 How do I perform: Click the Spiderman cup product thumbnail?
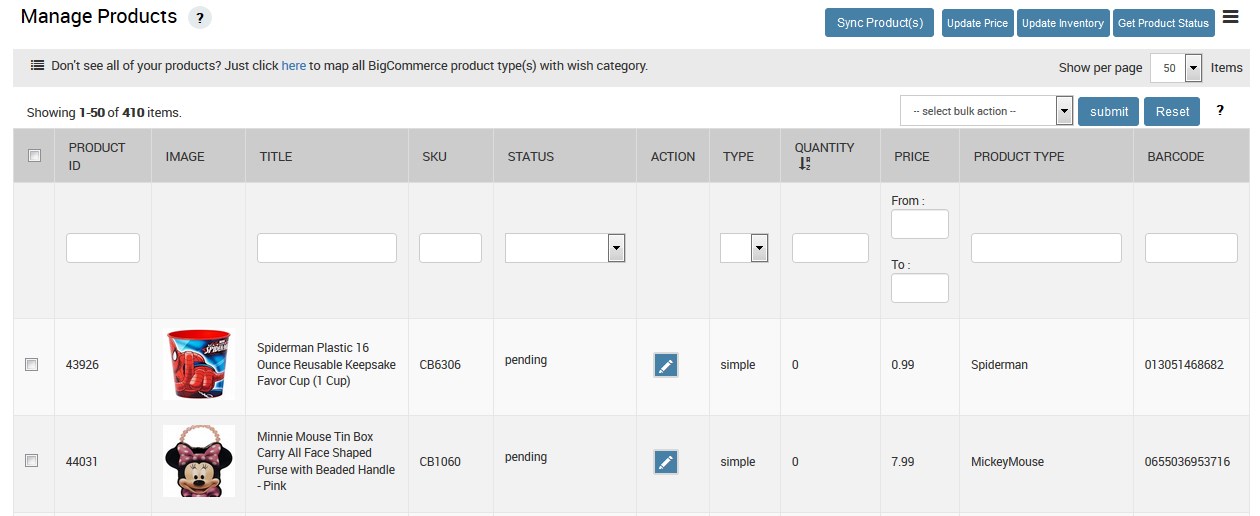click(198, 365)
